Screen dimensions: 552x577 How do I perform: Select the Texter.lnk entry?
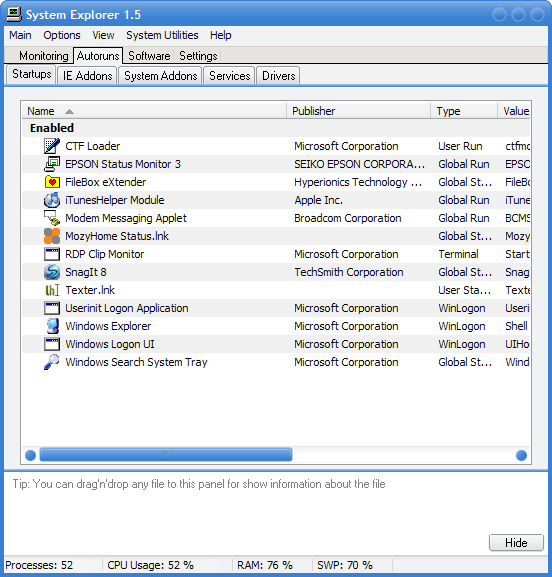[x=90, y=290]
